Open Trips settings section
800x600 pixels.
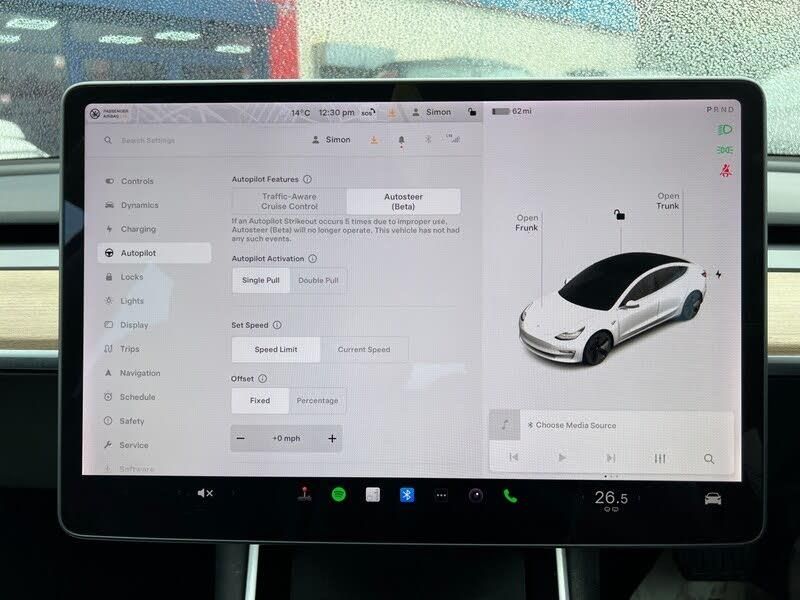[154, 348]
